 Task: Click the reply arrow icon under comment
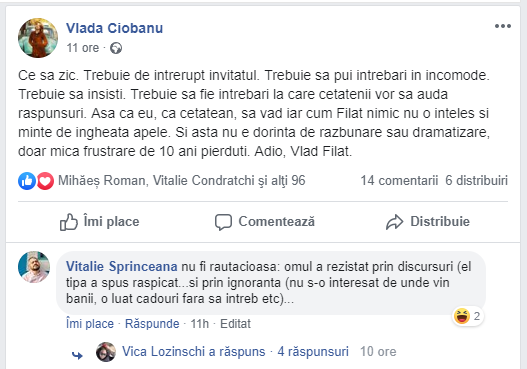(x=77, y=355)
